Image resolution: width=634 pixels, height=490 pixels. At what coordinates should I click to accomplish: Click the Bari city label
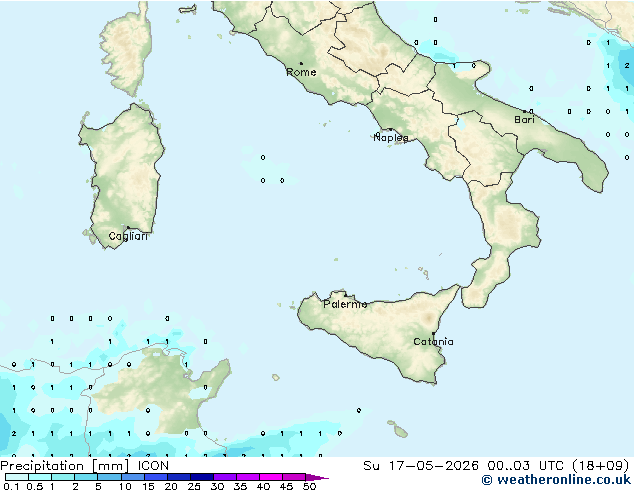[x=524, y=120]
